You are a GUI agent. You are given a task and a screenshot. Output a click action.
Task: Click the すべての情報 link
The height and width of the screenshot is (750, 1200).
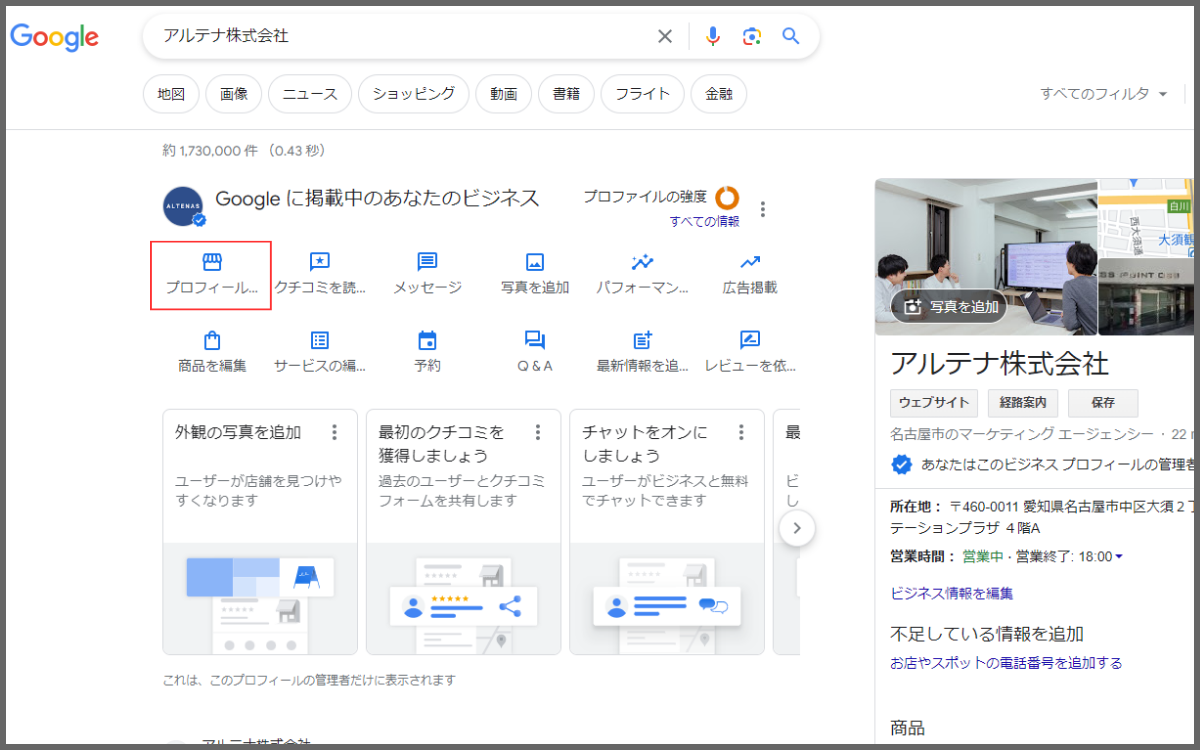click(x=705, y=221)
